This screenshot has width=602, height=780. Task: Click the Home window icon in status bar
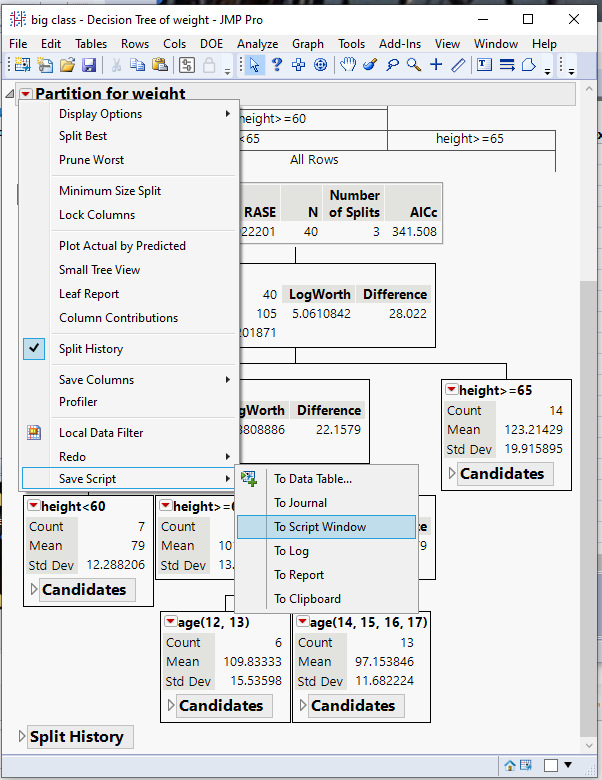510,765
